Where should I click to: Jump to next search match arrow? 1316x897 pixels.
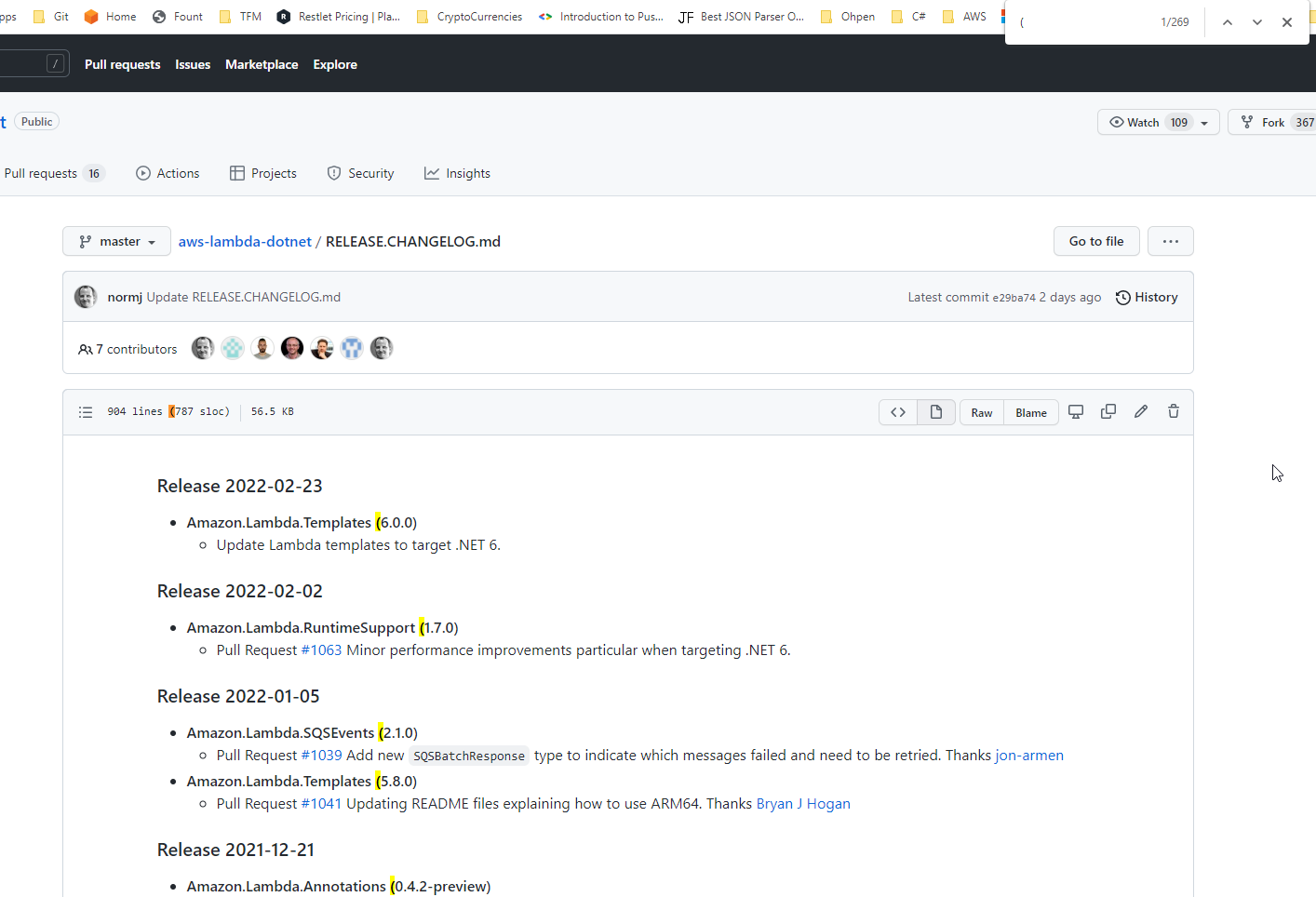(1256, 21)
